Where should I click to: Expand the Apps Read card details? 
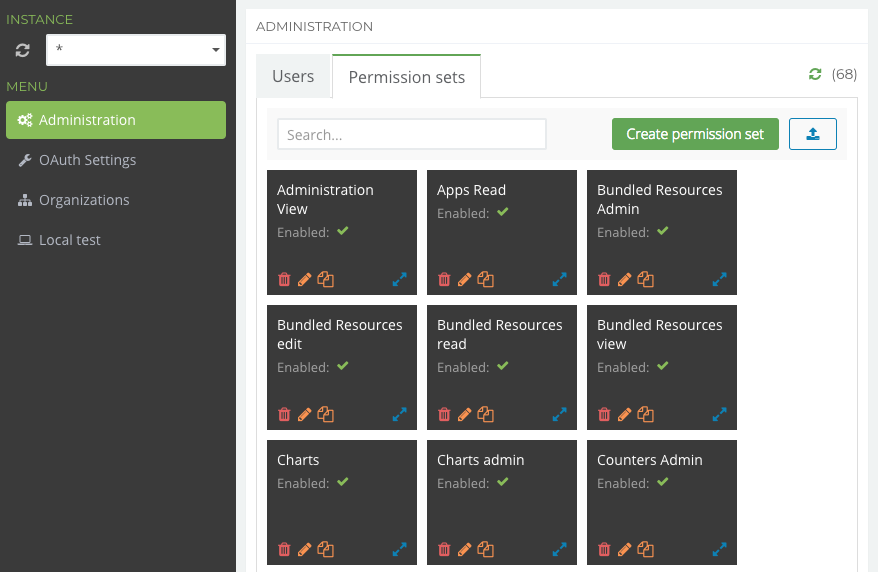coord(559,280)
